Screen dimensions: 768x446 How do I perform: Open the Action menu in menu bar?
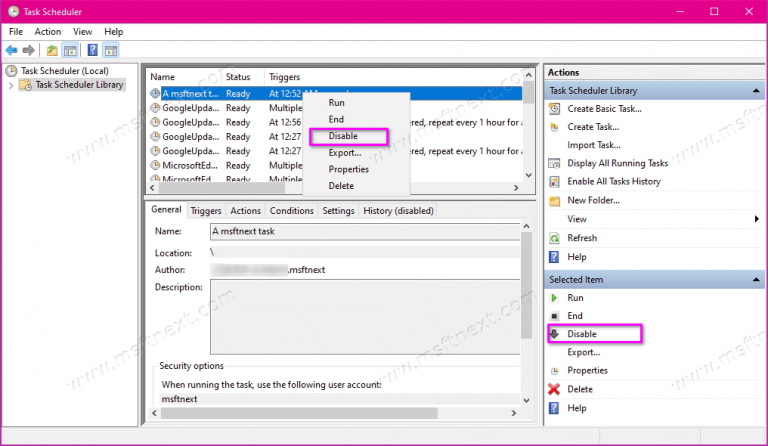click(48, 32)
